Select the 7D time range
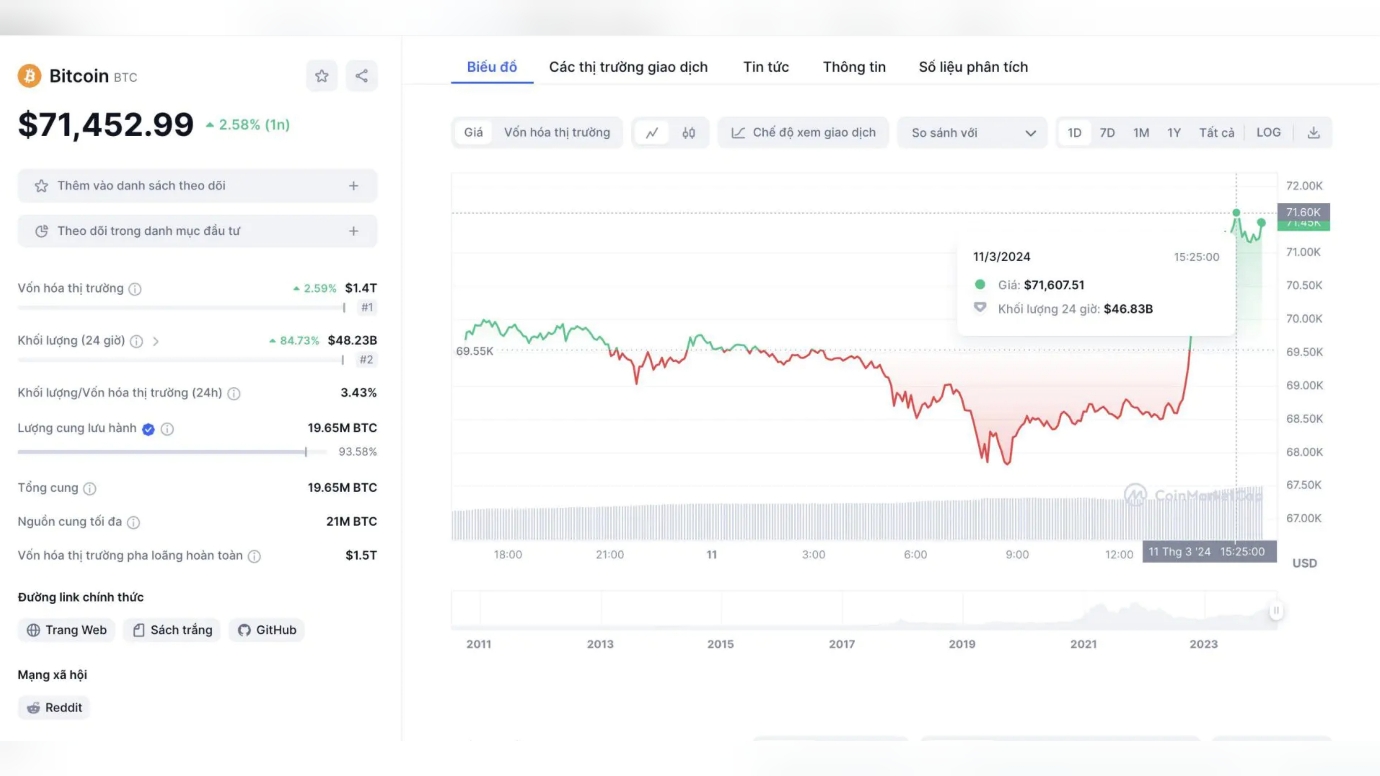The image size is (1380, 776). click(1107, 133)
